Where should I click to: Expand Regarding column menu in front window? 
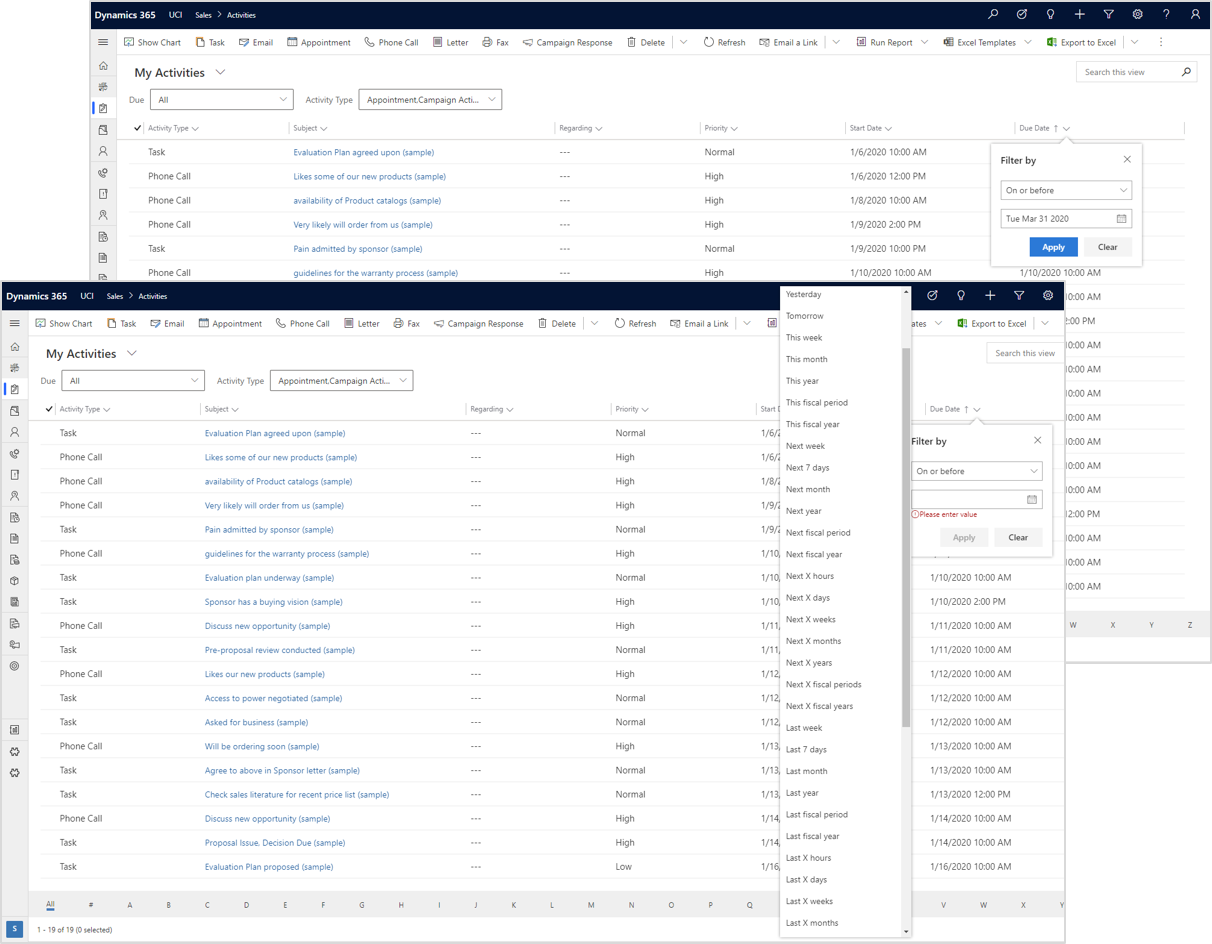509,409
